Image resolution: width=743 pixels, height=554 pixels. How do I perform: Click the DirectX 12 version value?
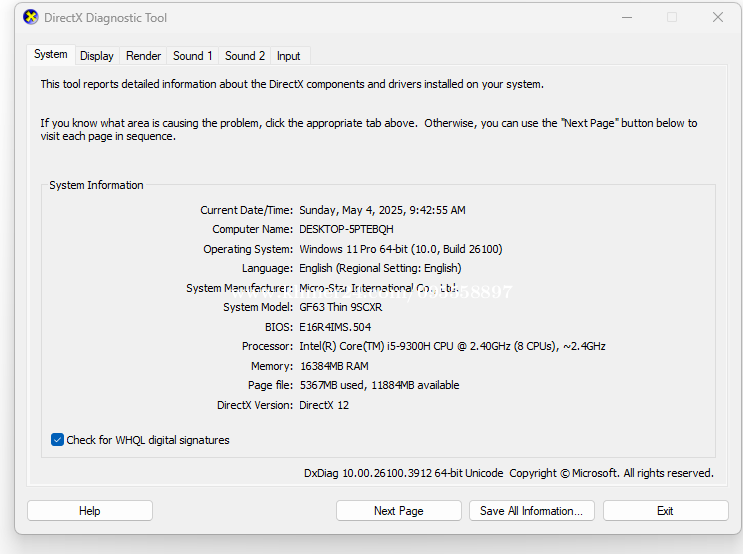[x=324, y=405]
